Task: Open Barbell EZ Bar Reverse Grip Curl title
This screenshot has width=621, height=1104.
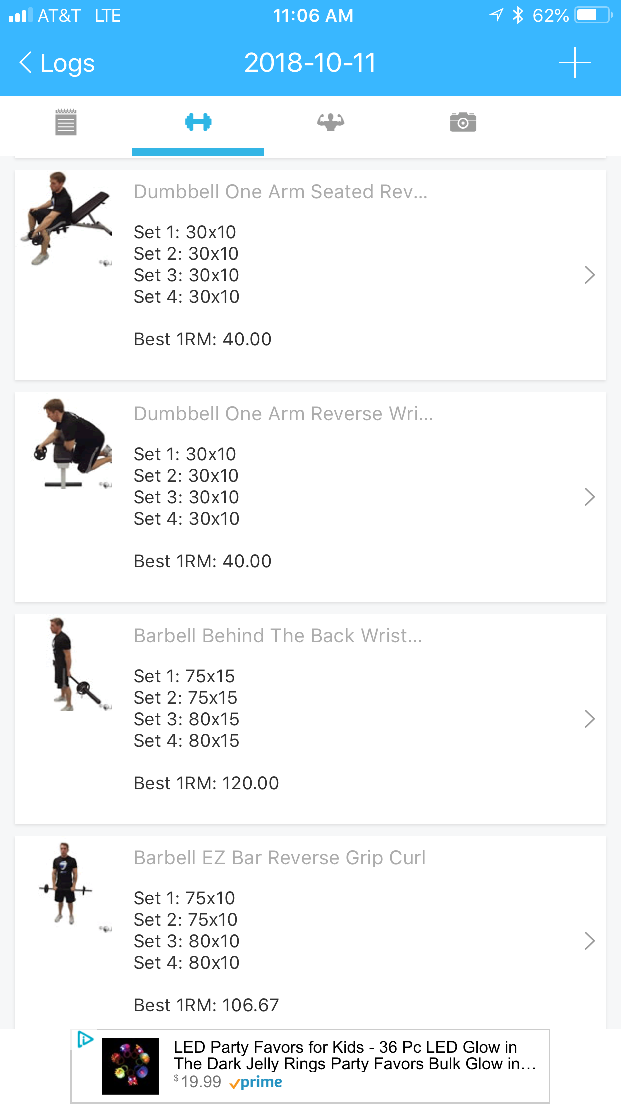Action: (x=280, y=857)
